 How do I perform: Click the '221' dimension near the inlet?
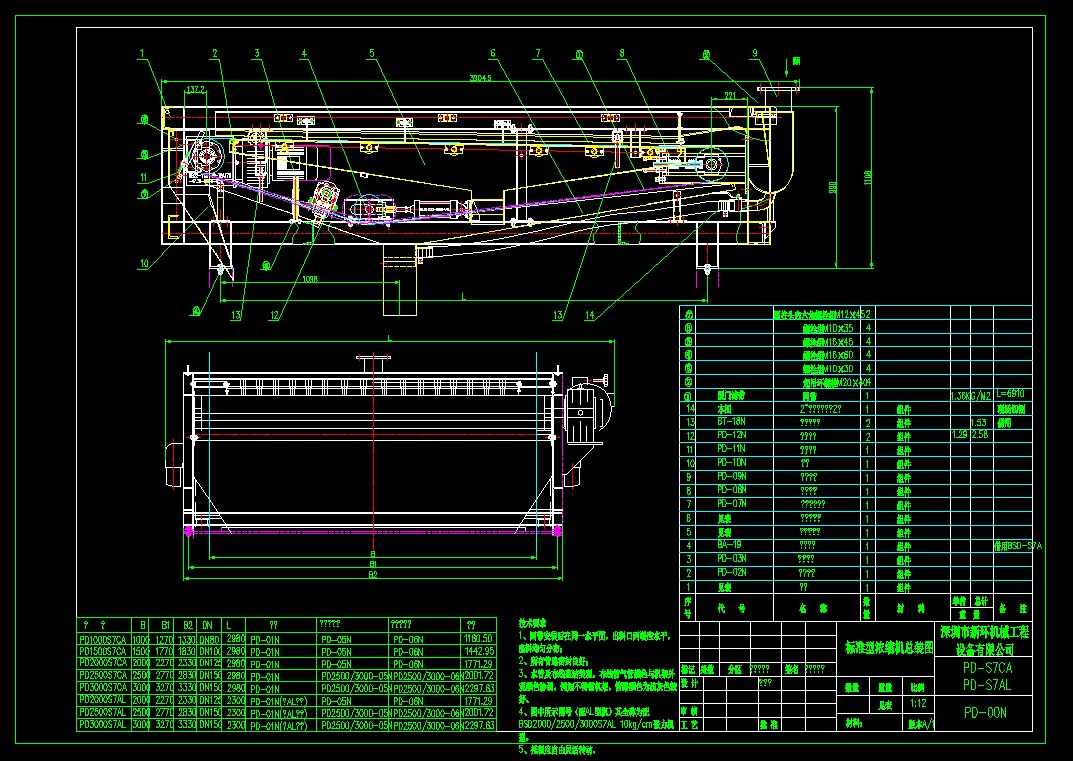click(x=729, y=96)
